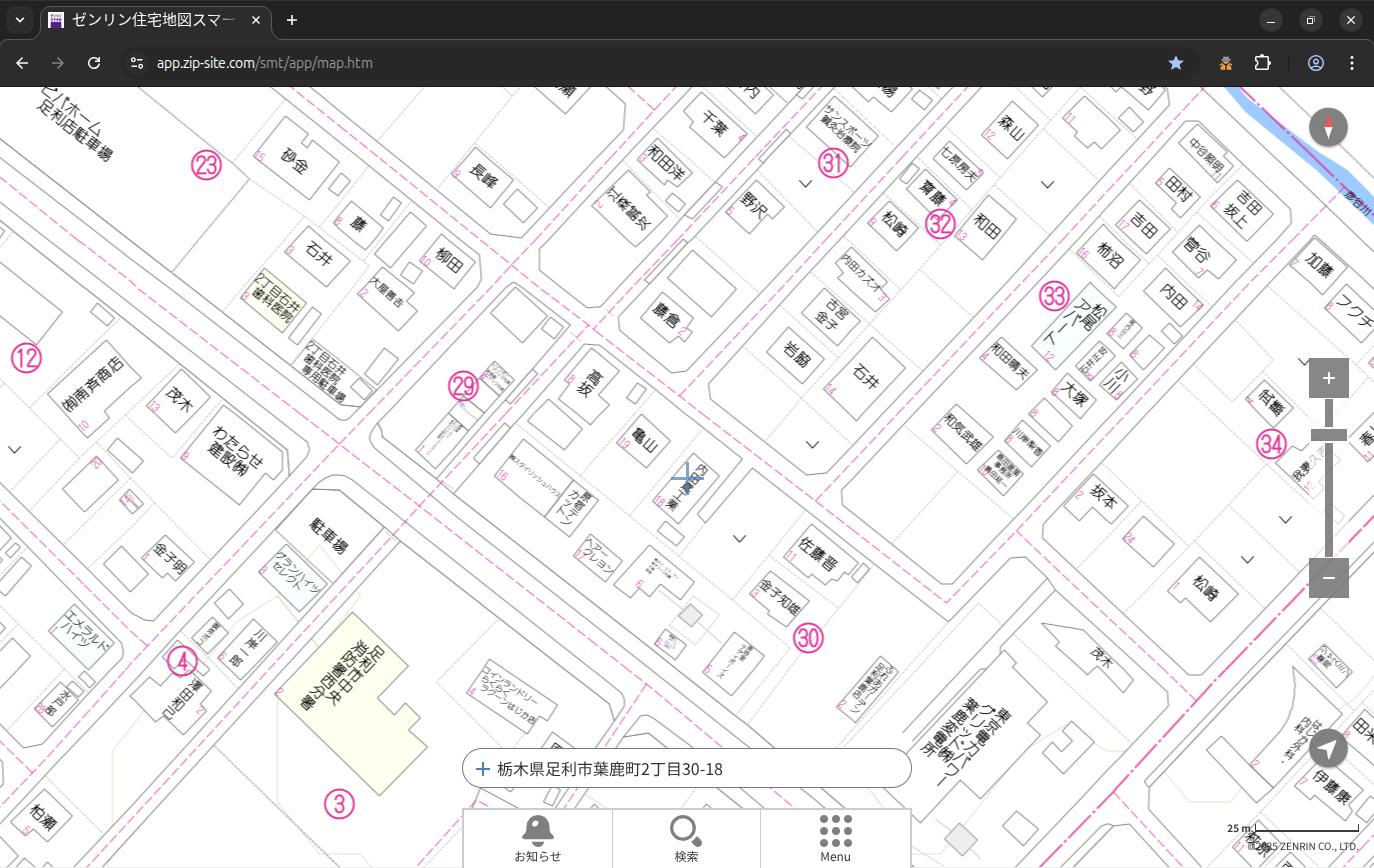Open the 検索 search tool
This screenshot has height=868, width=1374.
click(686, 838)
